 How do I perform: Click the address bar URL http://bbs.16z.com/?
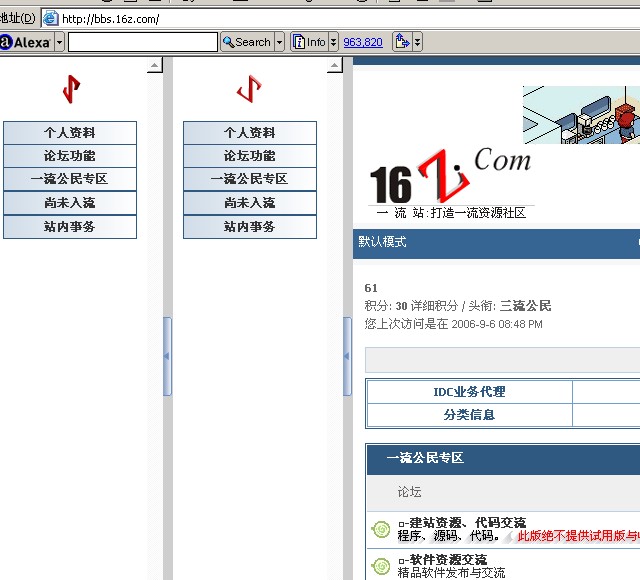tap(111, 19)
